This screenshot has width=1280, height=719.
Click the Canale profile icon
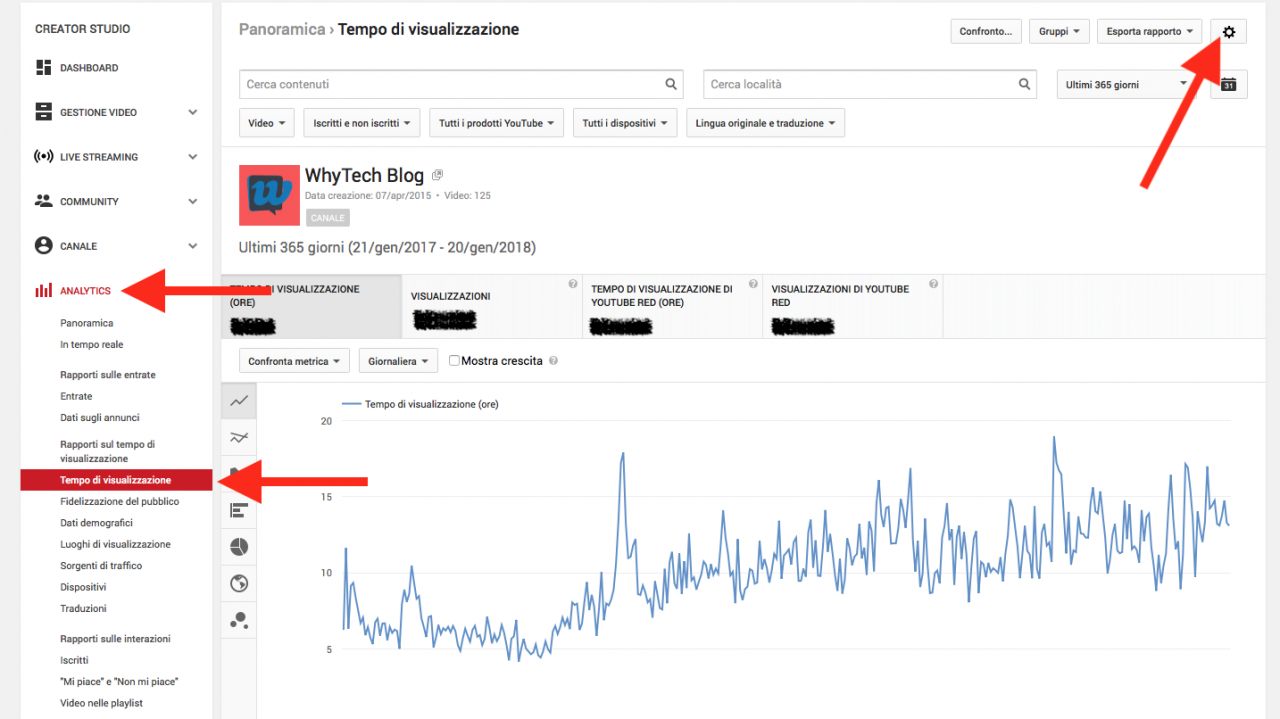[x=43, y=245]
